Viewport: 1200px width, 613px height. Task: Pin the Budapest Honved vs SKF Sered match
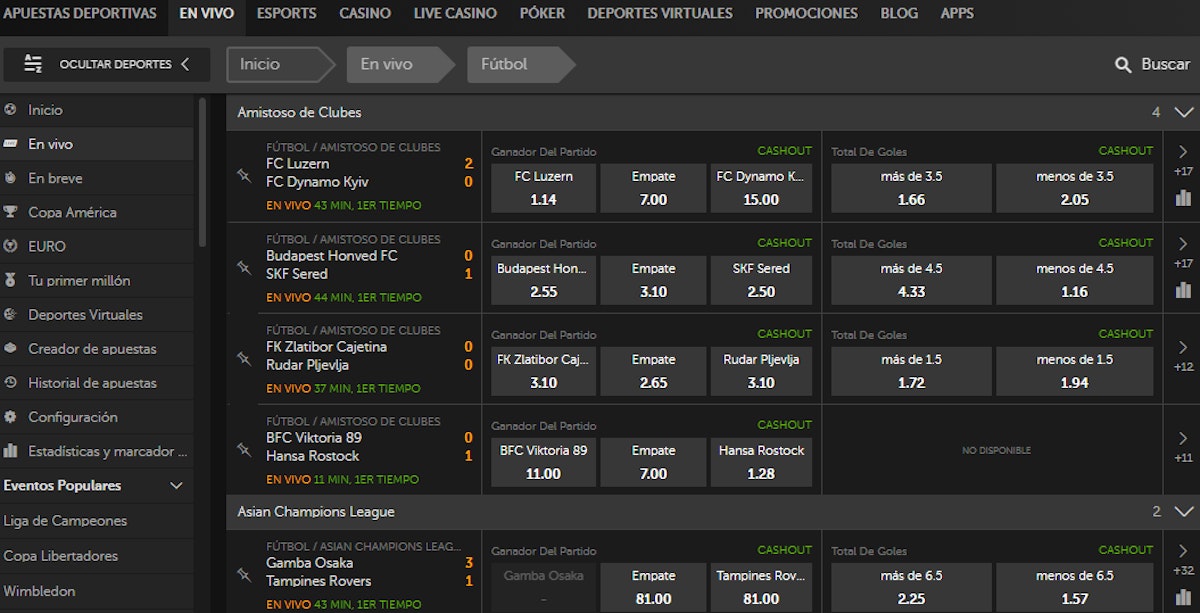tap(243, 267)
